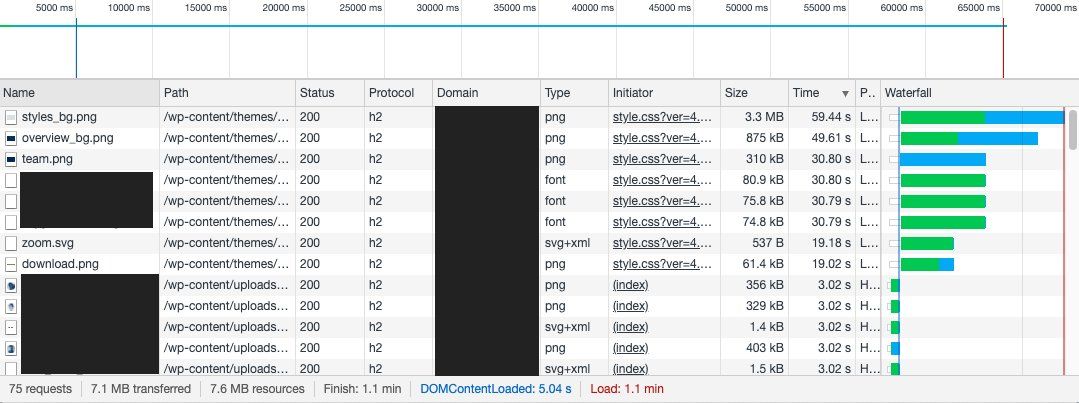Sort by the Status column header
The image size is (1079, 403).
coord(330,93)
